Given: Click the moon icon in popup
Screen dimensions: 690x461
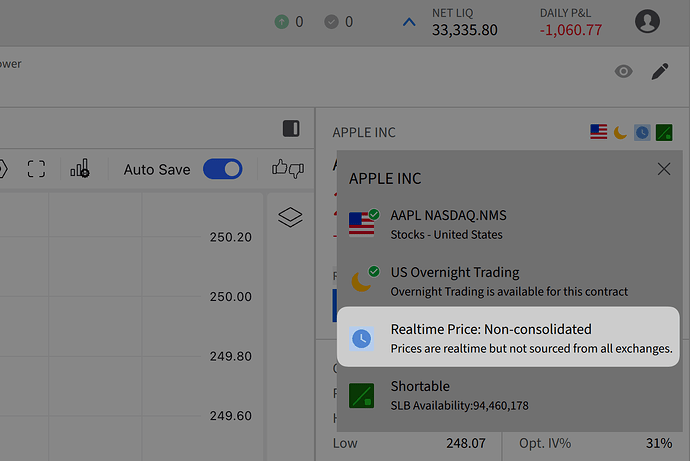Looking at the screenshot, I should (361, 282).
